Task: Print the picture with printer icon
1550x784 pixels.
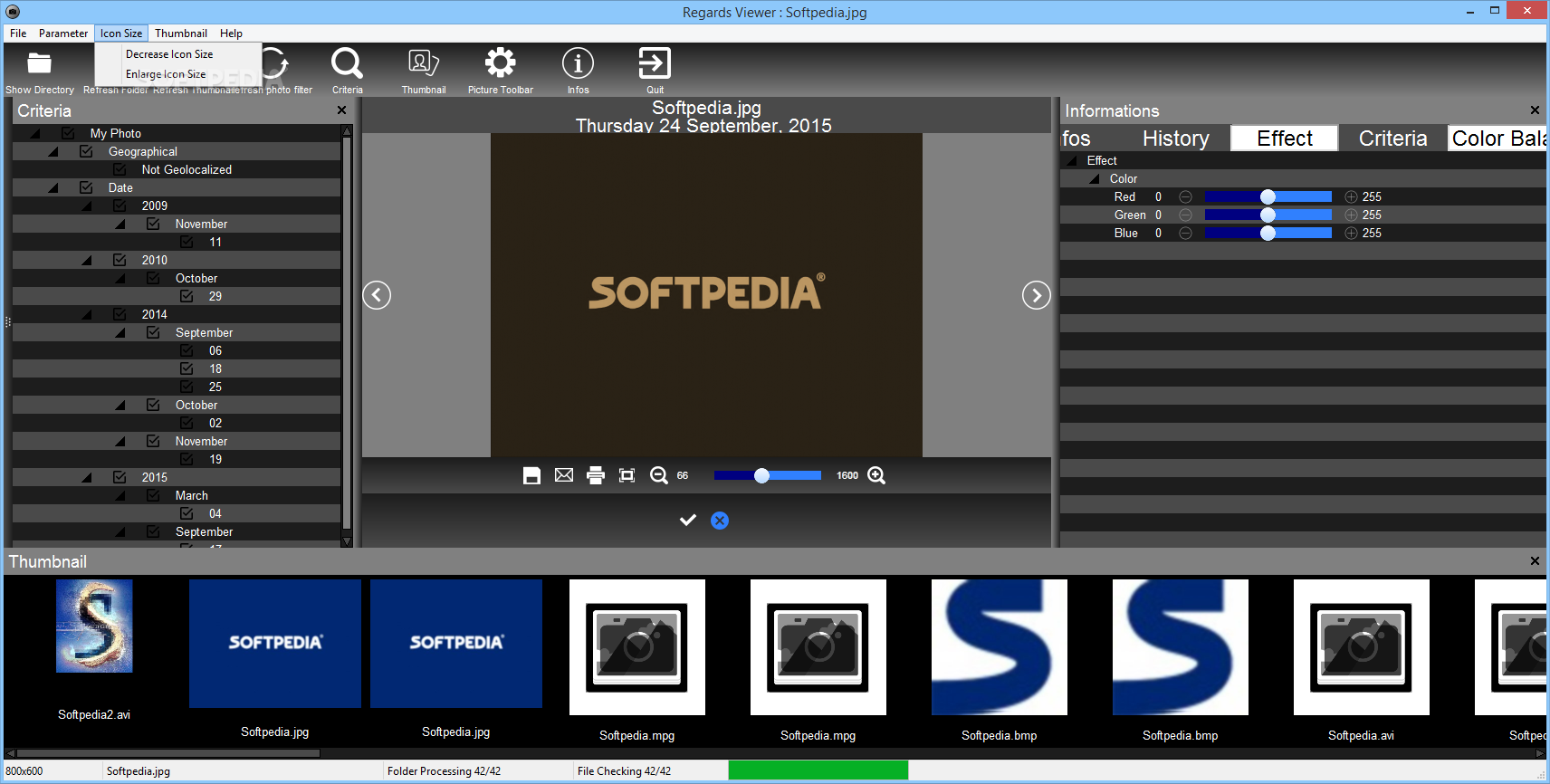Action: pyautogui.click(x=596, y=475)
